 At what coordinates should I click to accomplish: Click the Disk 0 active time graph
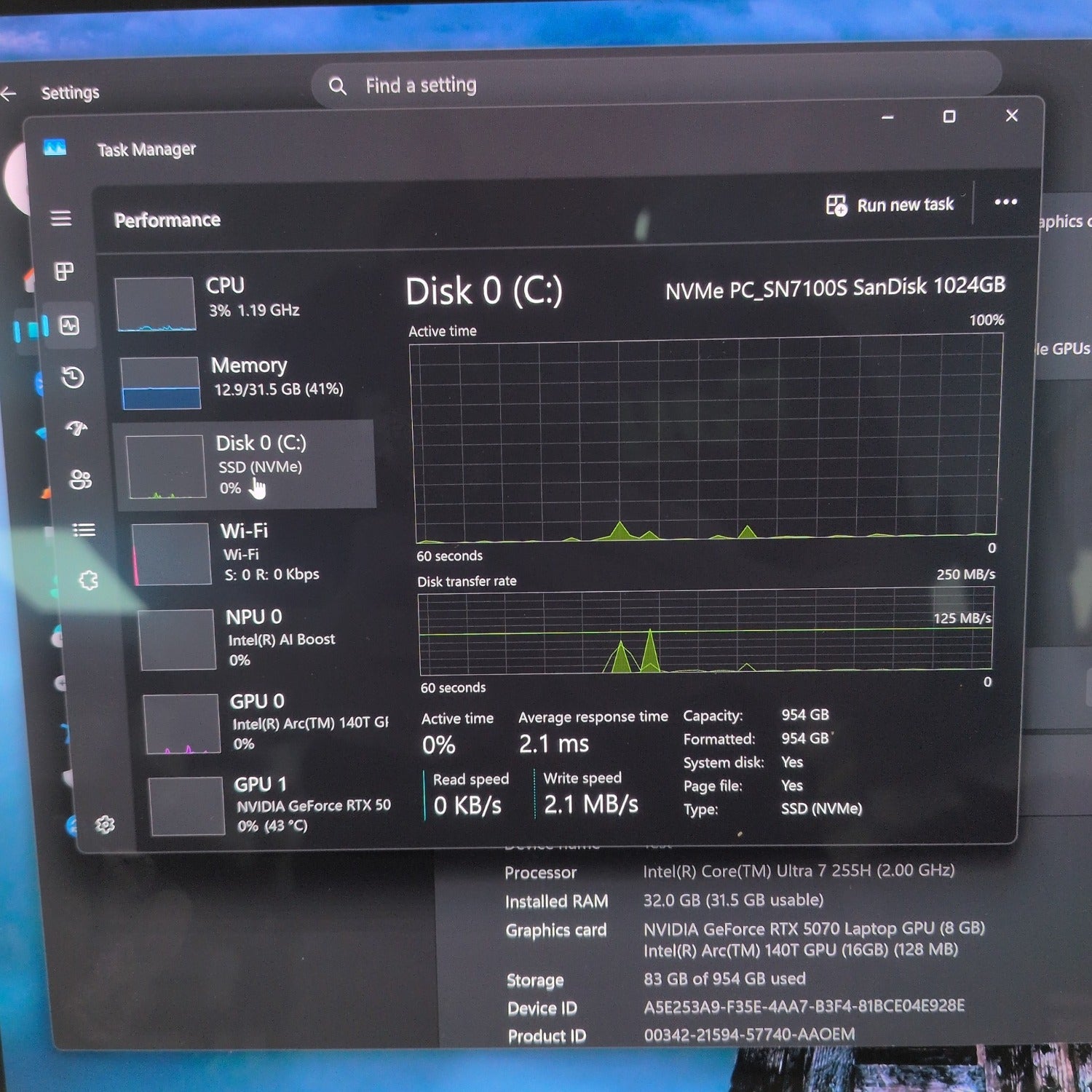tap(706, 439)
